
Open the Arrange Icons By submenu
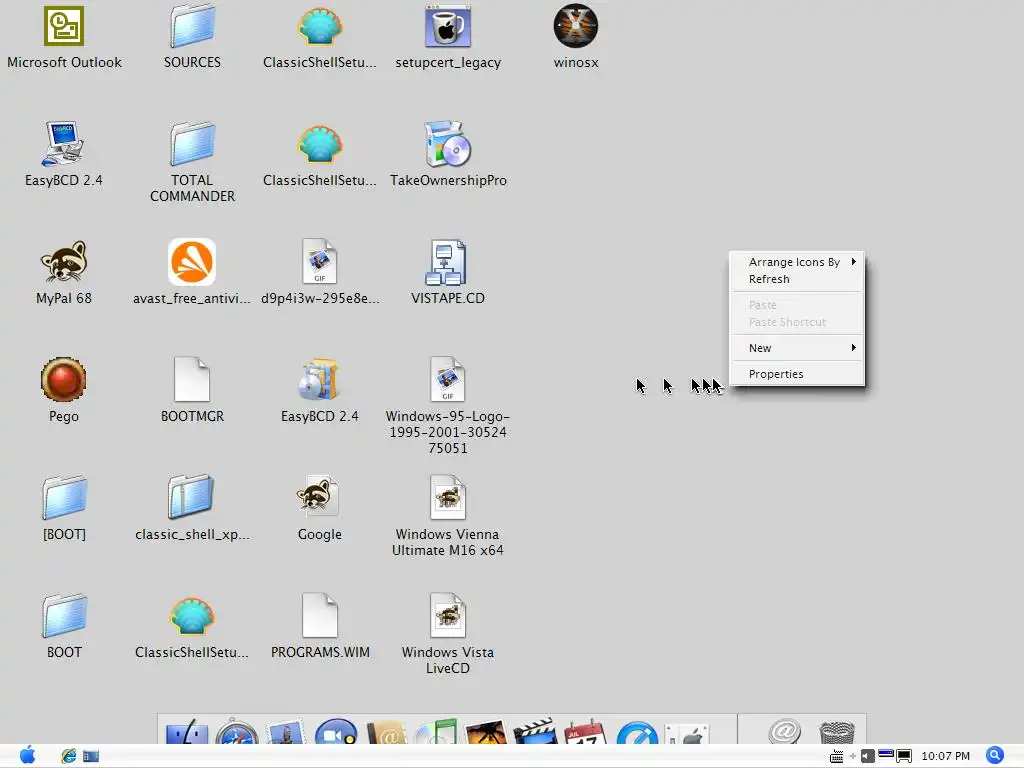[797, 262]
